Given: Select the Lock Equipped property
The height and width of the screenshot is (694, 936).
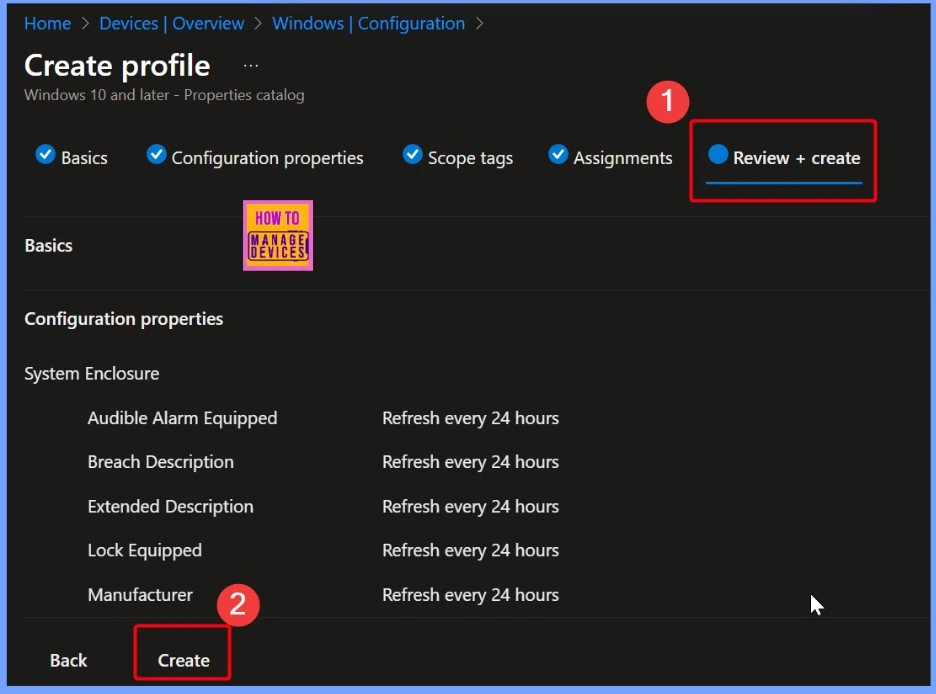Looking at the screenshot, I should 144,550.
